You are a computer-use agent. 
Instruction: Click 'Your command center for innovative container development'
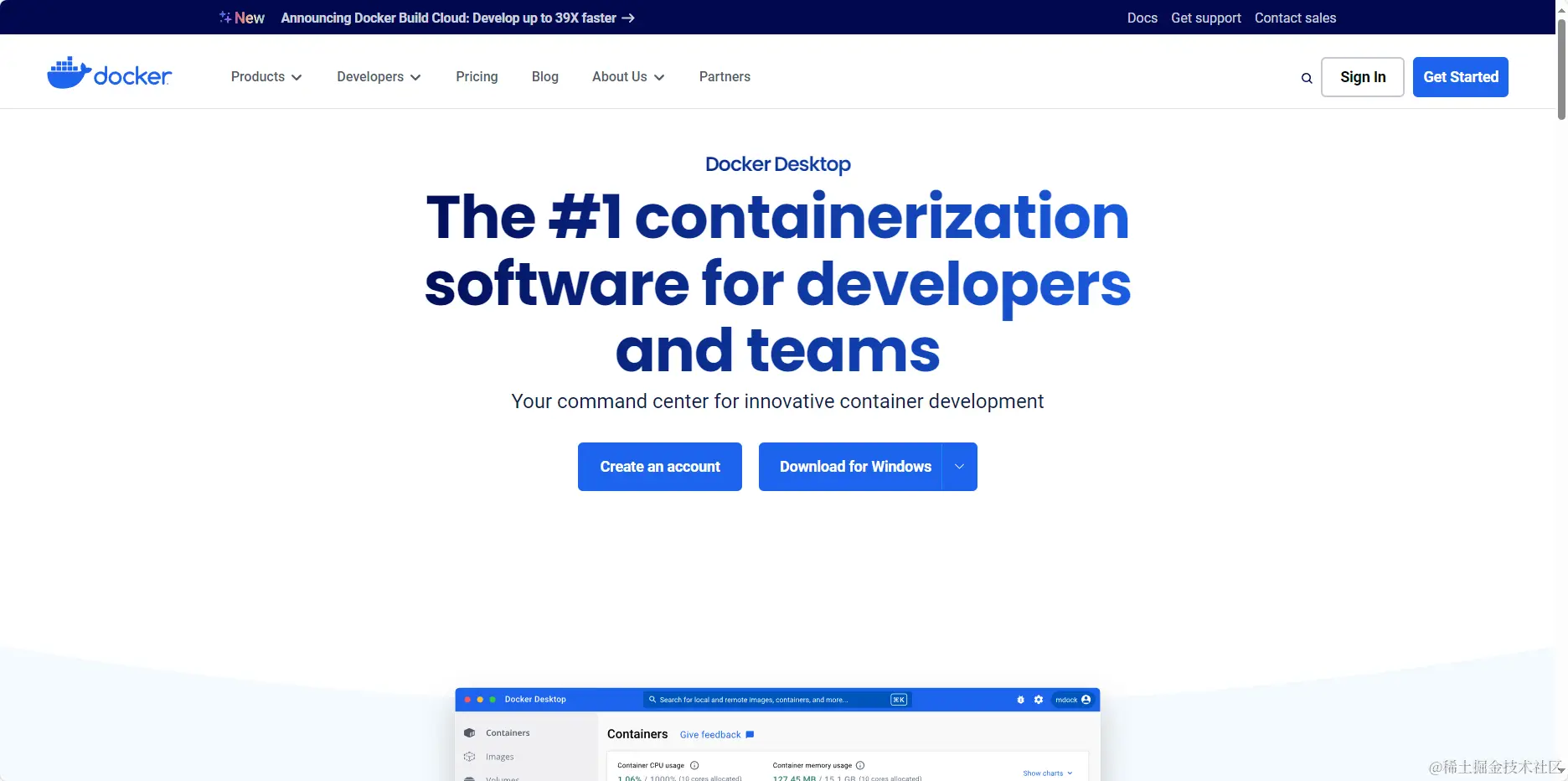coord(777,401)
